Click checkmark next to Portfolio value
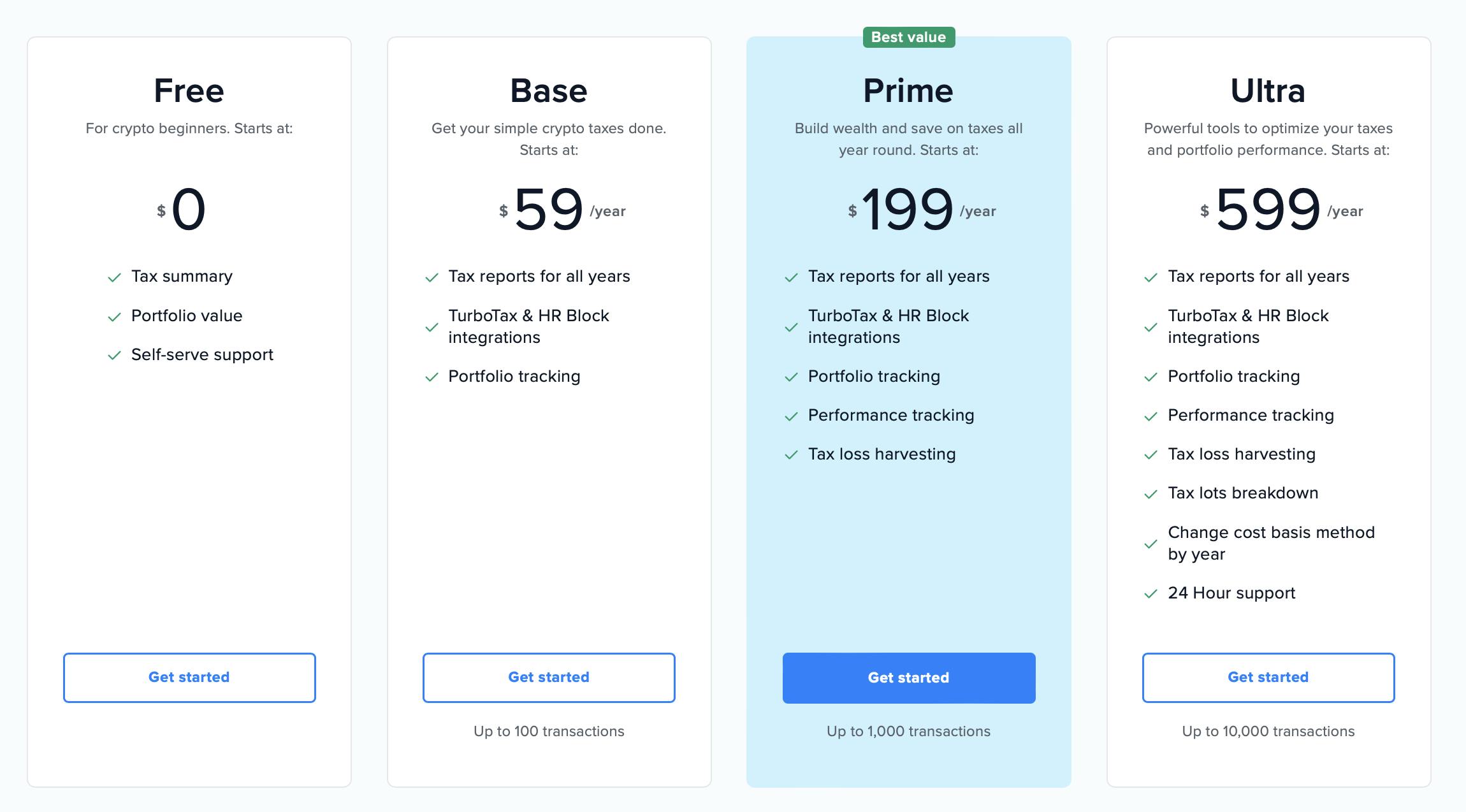This screenshot has width=1466, height=812. 115,317
